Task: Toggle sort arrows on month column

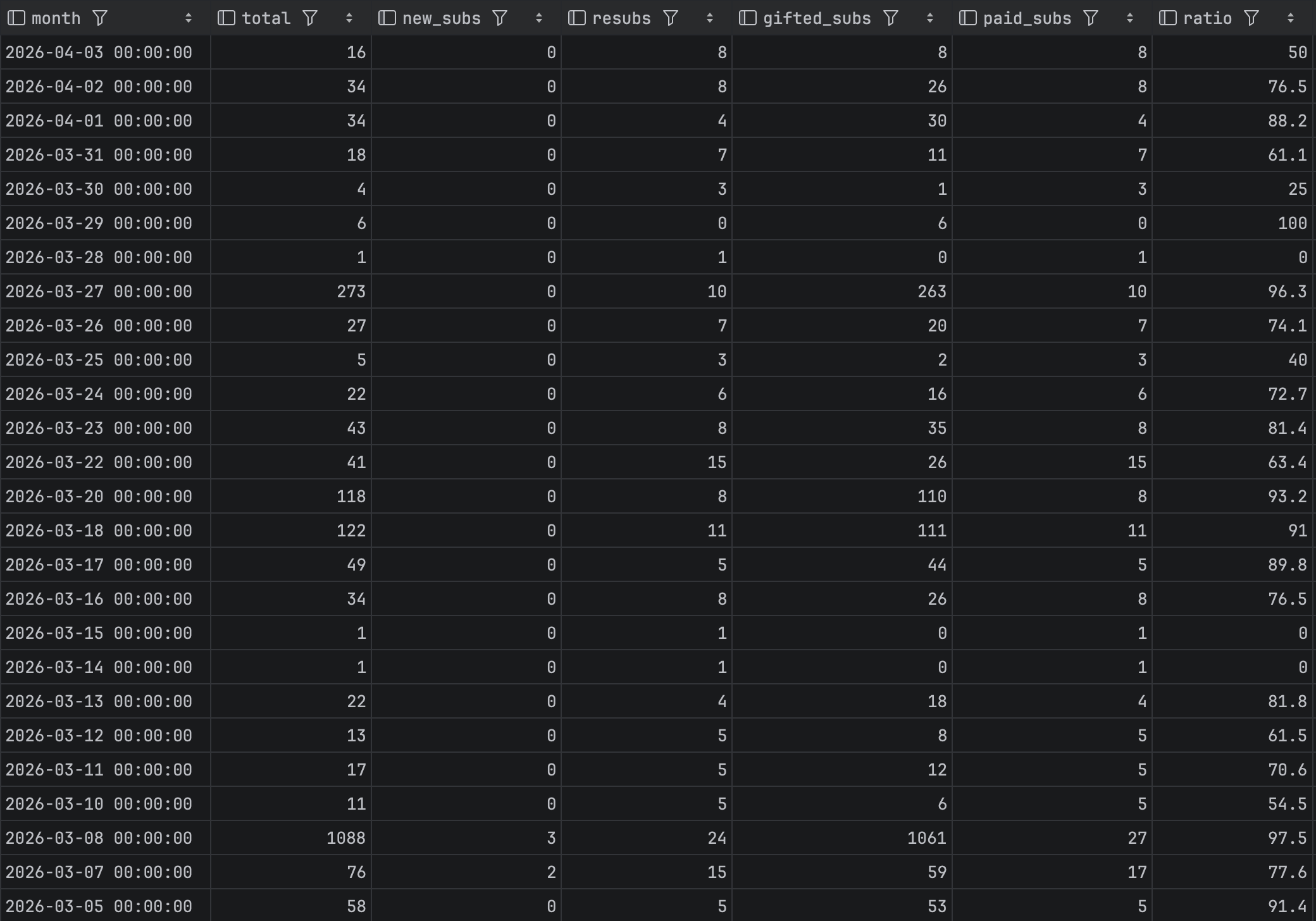Action: [188, 18]
